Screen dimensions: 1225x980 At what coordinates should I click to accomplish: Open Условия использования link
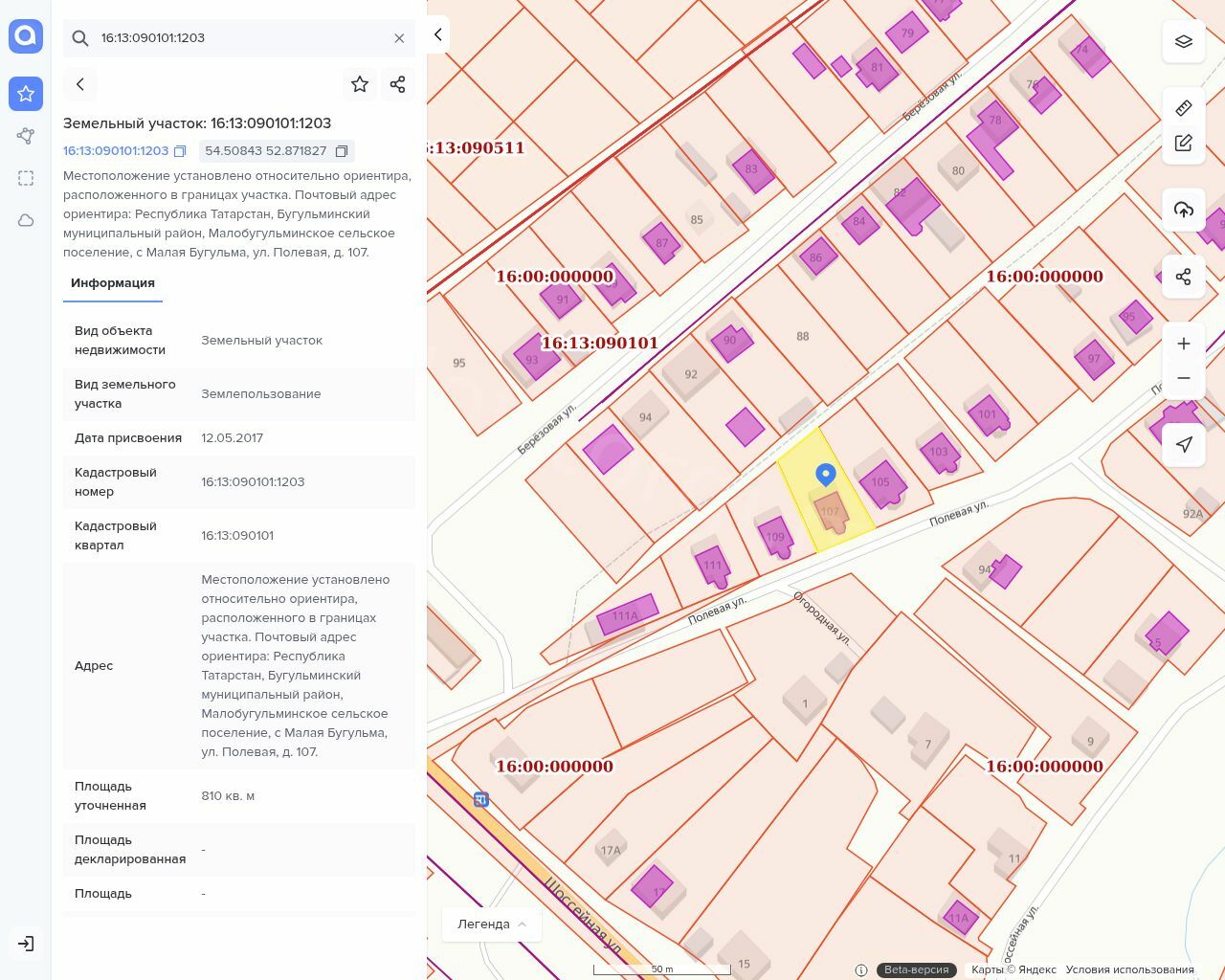click(x=1129, y=969)
